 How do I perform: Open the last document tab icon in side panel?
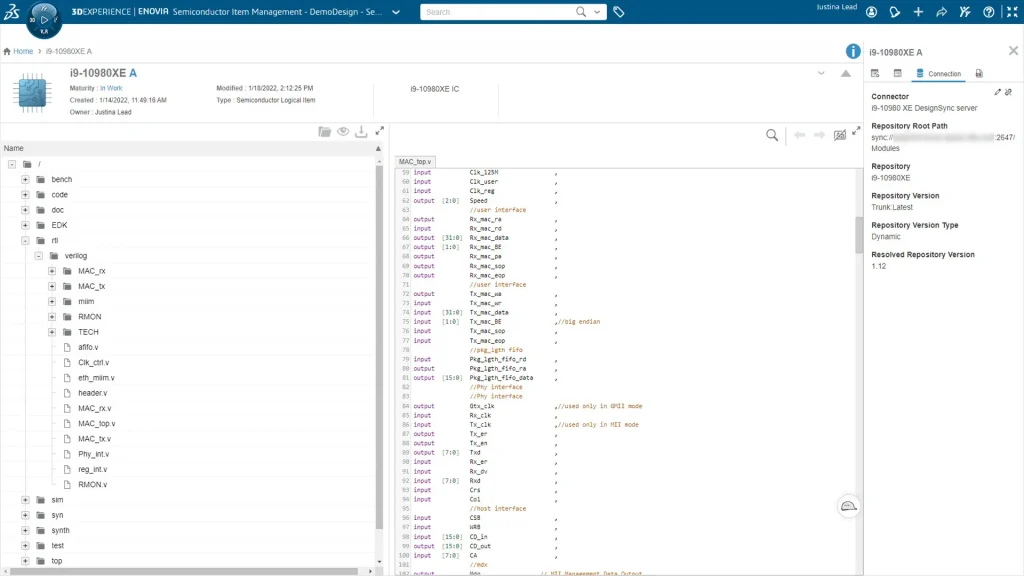979,73
